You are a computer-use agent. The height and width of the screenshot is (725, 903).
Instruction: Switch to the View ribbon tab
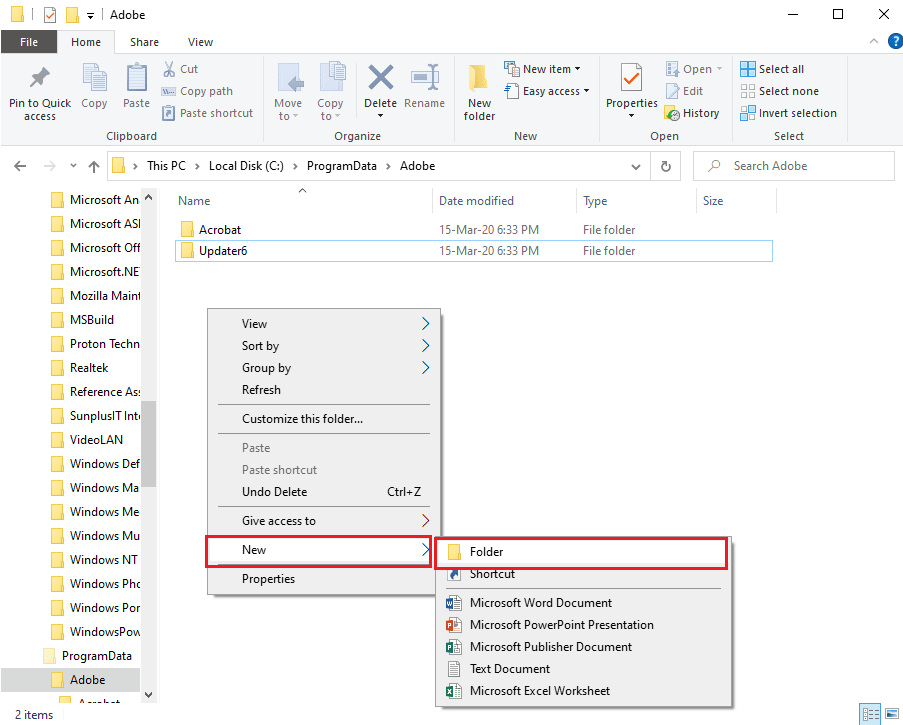(200, 42)
